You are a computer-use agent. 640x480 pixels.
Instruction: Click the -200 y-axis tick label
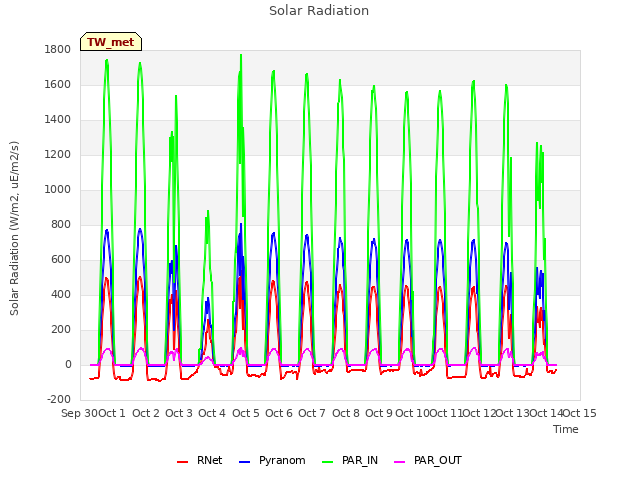coord(59,399)
